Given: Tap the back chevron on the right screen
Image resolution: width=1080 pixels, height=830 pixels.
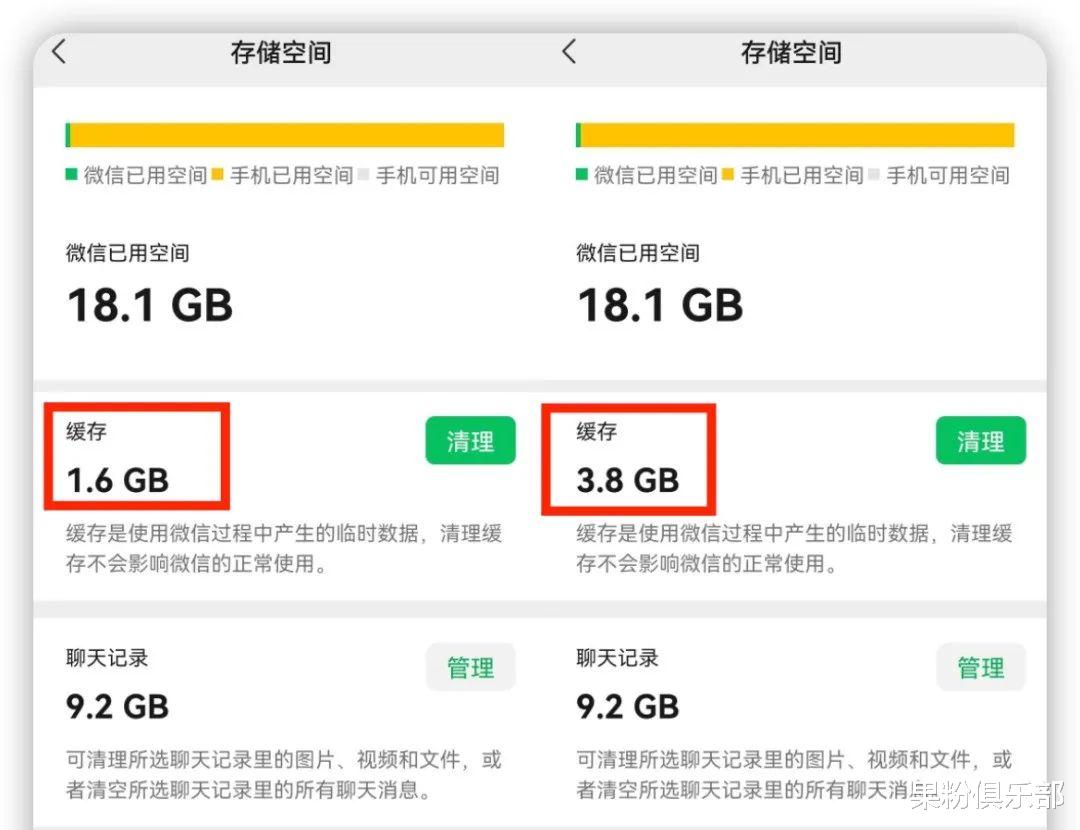Looking at the screenshot, I should point(570,52).
